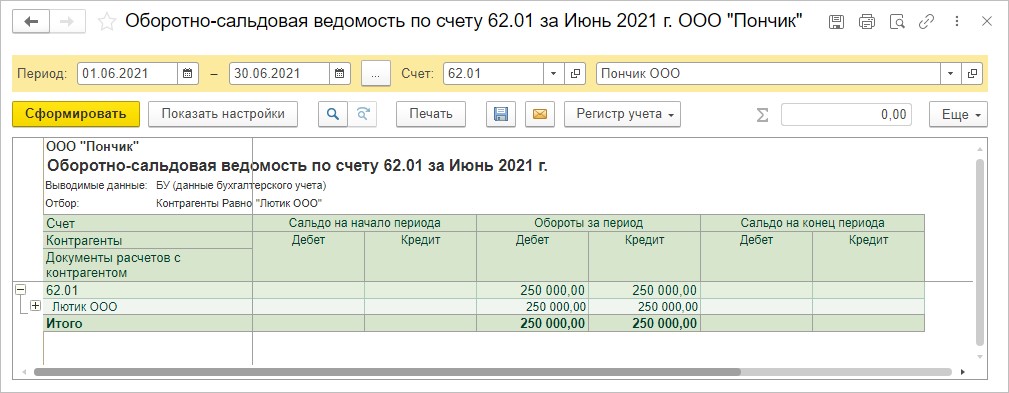Open calendar for end date 30.06.2021

pyautogui.click(x=340, y=73)
